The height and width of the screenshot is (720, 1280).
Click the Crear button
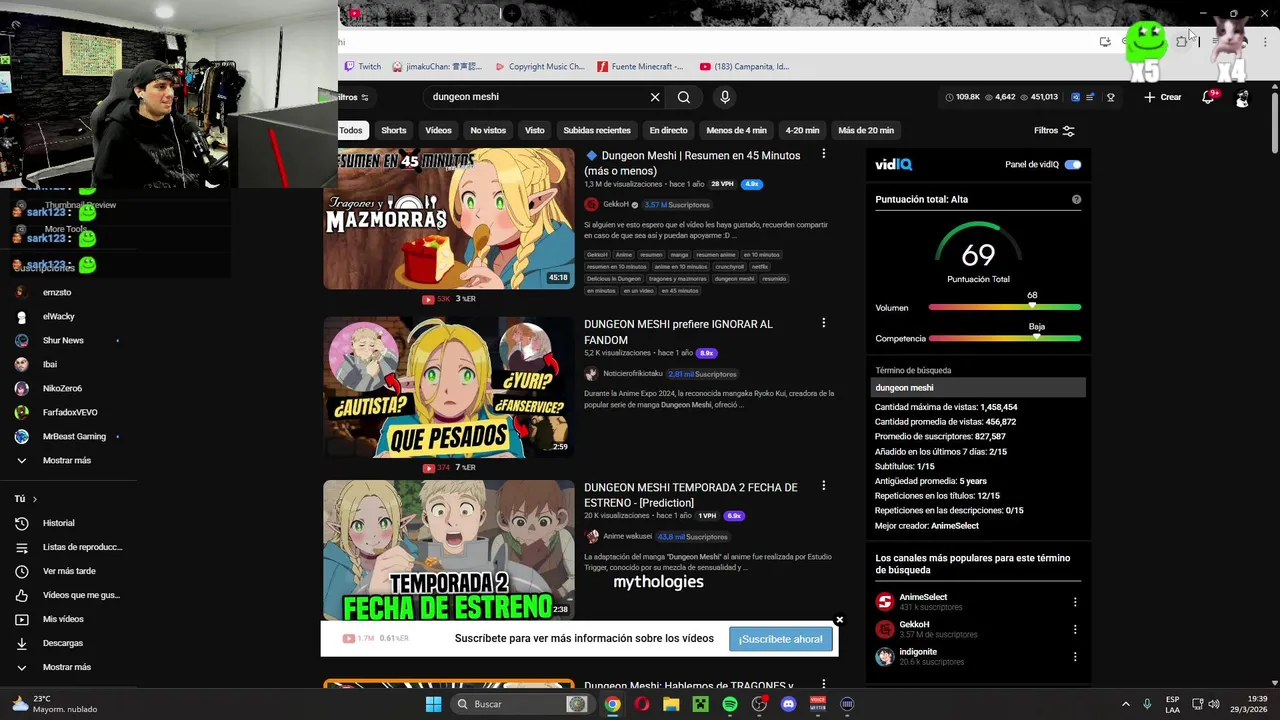click(1163, 97)
